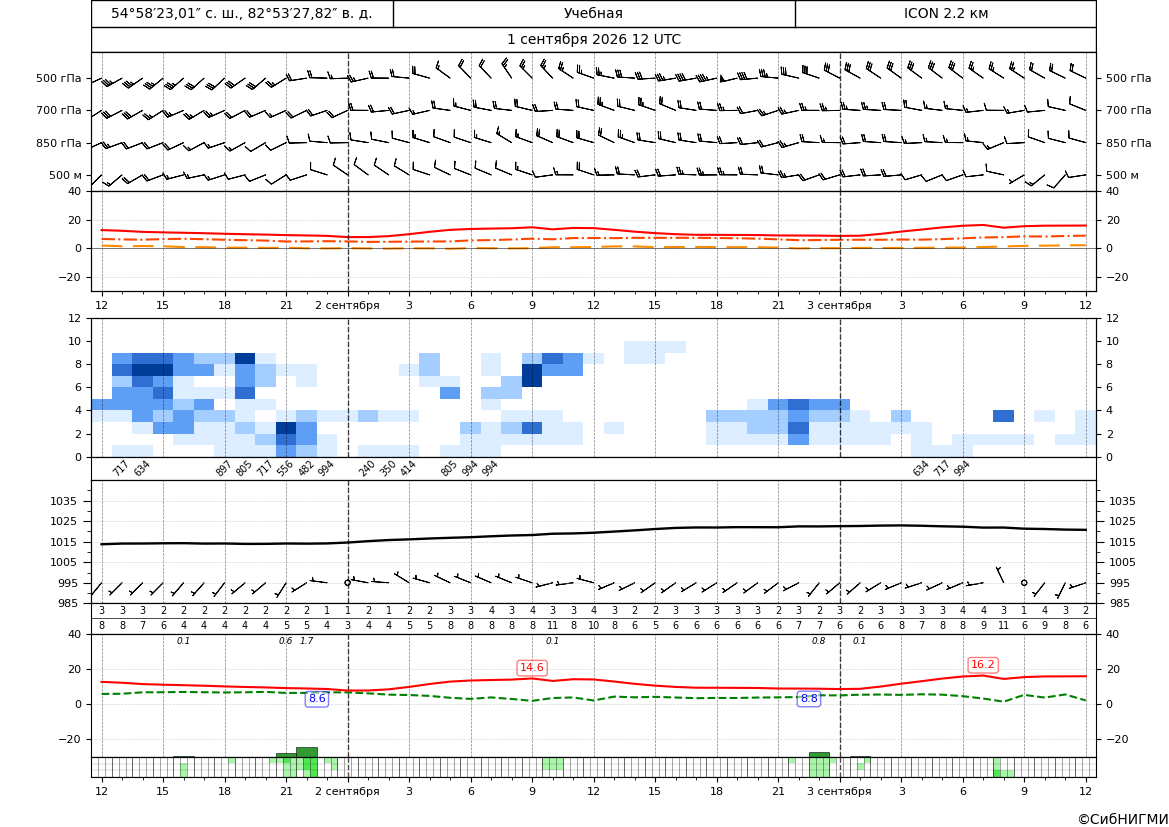Image resolution: width=1169 pixels, height=827 pixels.
Task: Click the tallest dark green precipitation bar
Action: tap(306, 752)
